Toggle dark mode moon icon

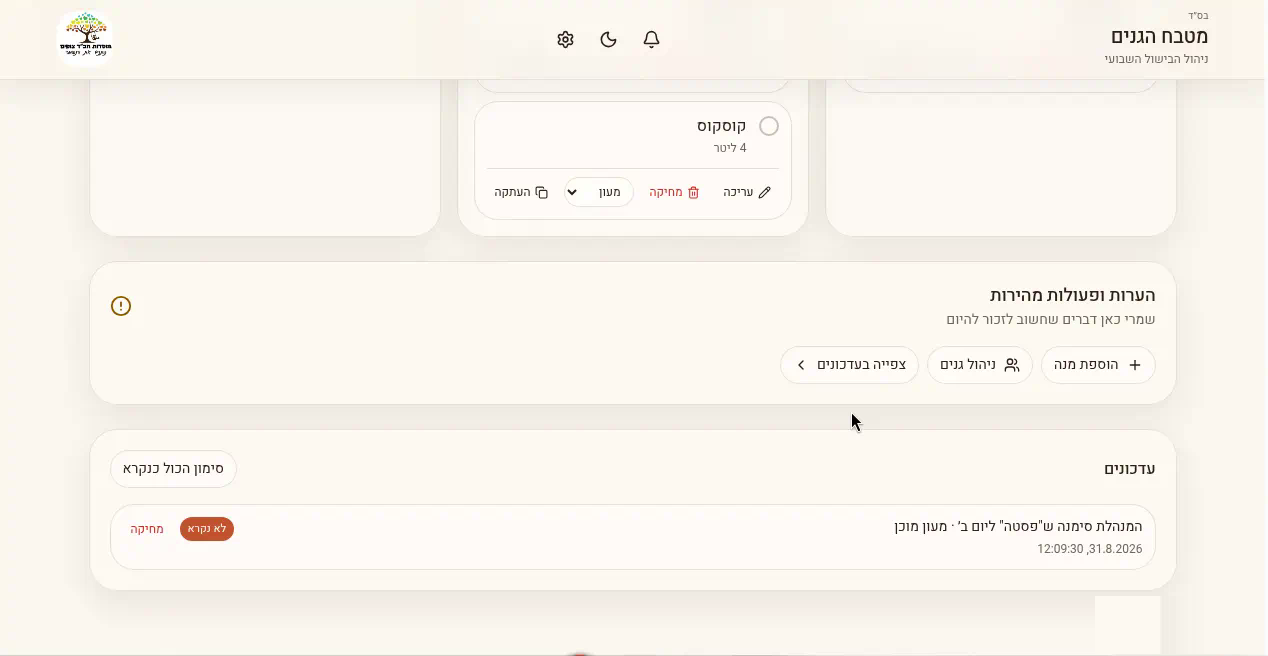coord(608,39)
